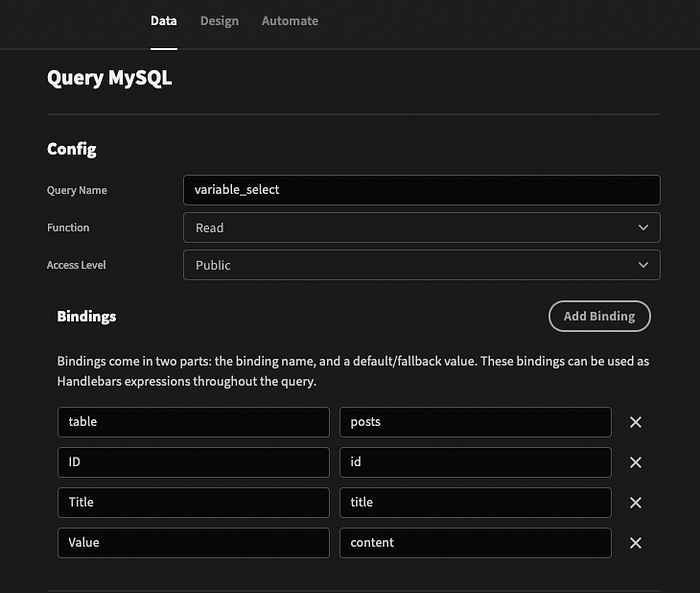Edit the binding name field 'Title'

193,503
